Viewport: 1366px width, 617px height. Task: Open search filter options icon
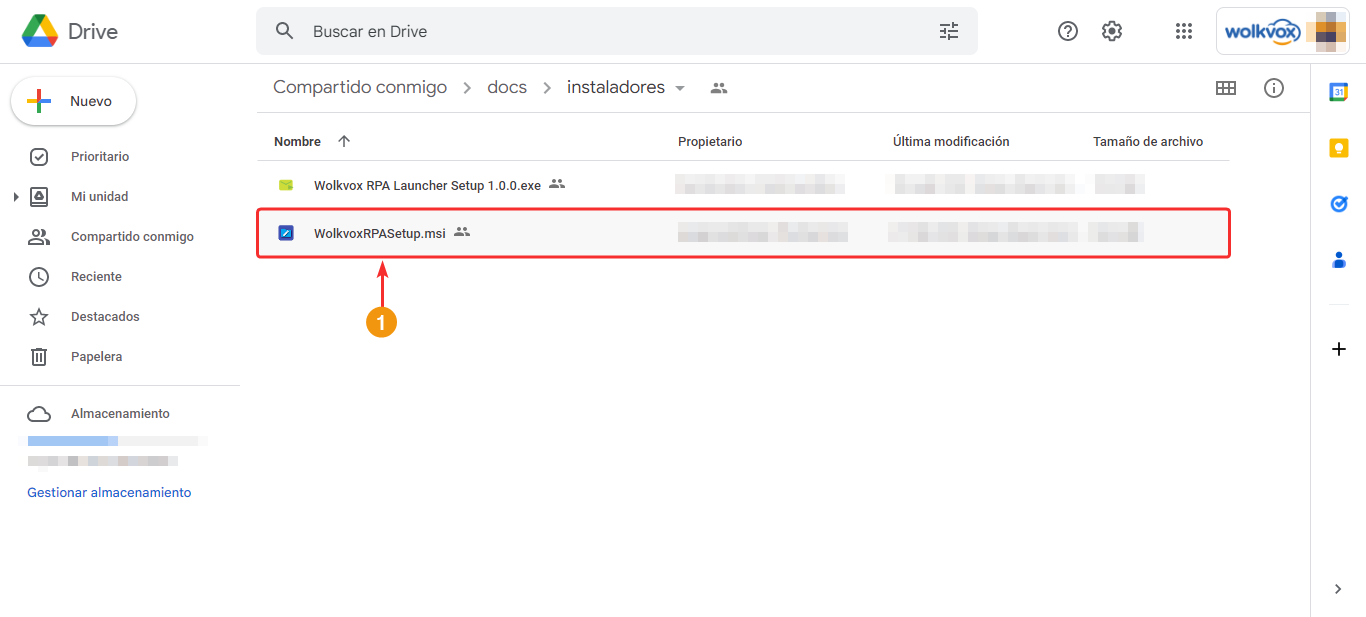pos(949,31)
